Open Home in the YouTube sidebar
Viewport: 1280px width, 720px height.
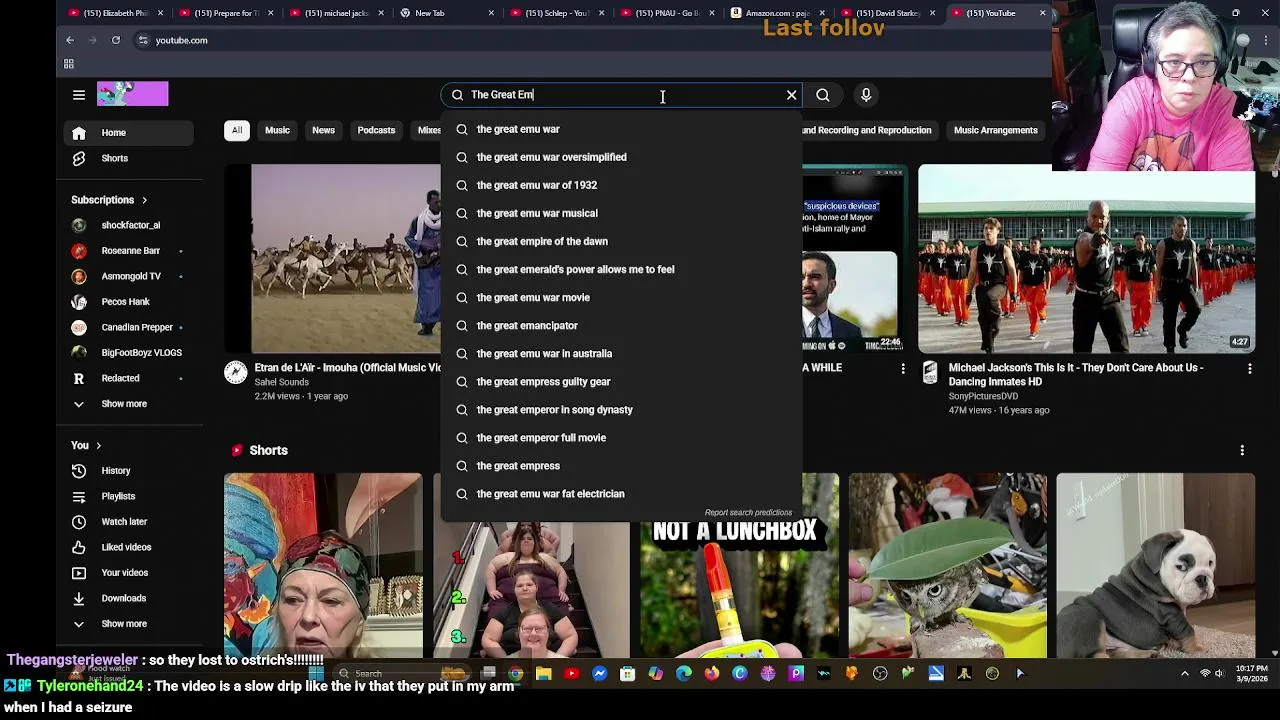click(x=130, y=132)
